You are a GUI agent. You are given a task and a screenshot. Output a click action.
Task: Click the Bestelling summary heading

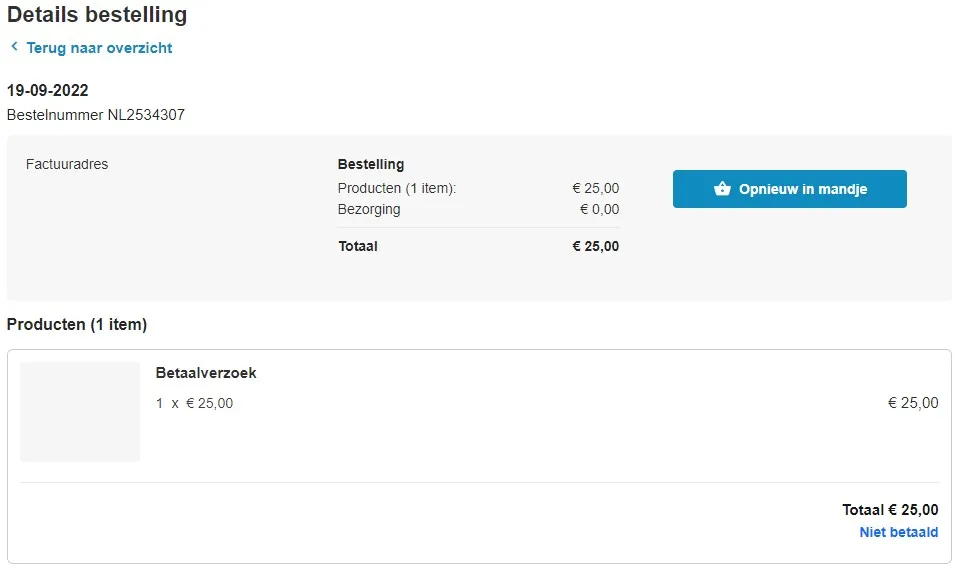click(x=371, y=164)
